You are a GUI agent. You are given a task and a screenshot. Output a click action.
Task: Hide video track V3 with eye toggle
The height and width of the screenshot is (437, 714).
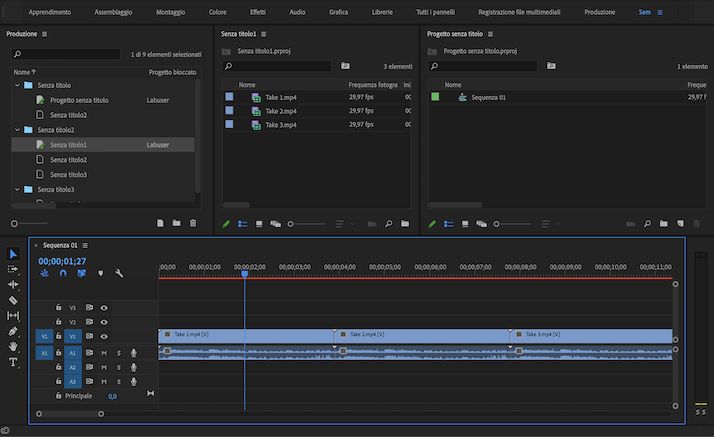coord(104,308)
